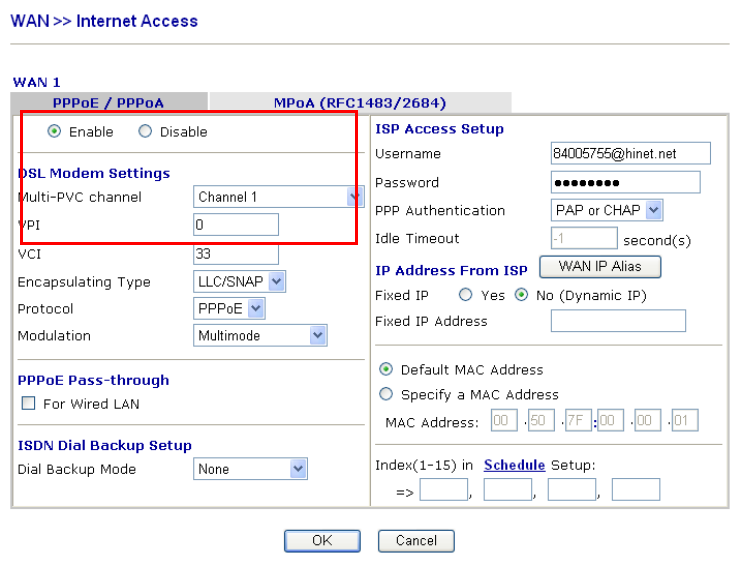Switch to the PPPoE / PPPoA tab

[x=109, y=103]
